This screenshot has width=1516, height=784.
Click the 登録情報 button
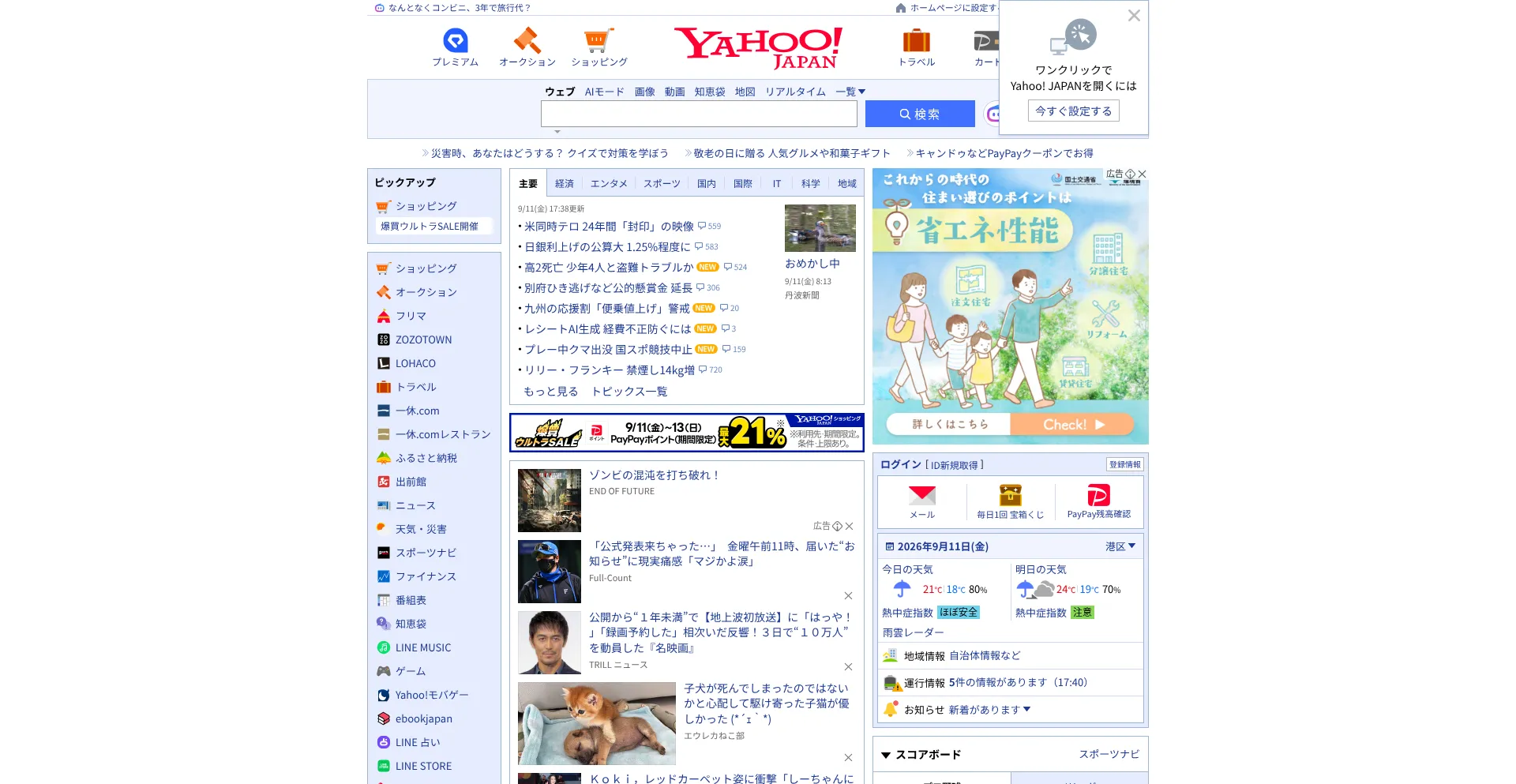pyautogui.click(x=1124, y=464)
